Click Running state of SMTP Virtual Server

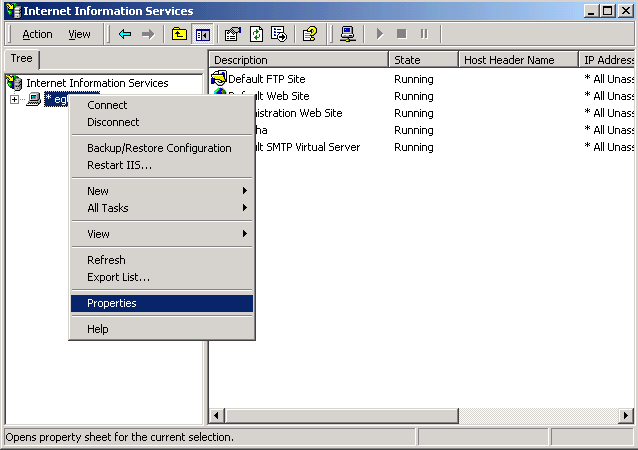coord(414,147)
